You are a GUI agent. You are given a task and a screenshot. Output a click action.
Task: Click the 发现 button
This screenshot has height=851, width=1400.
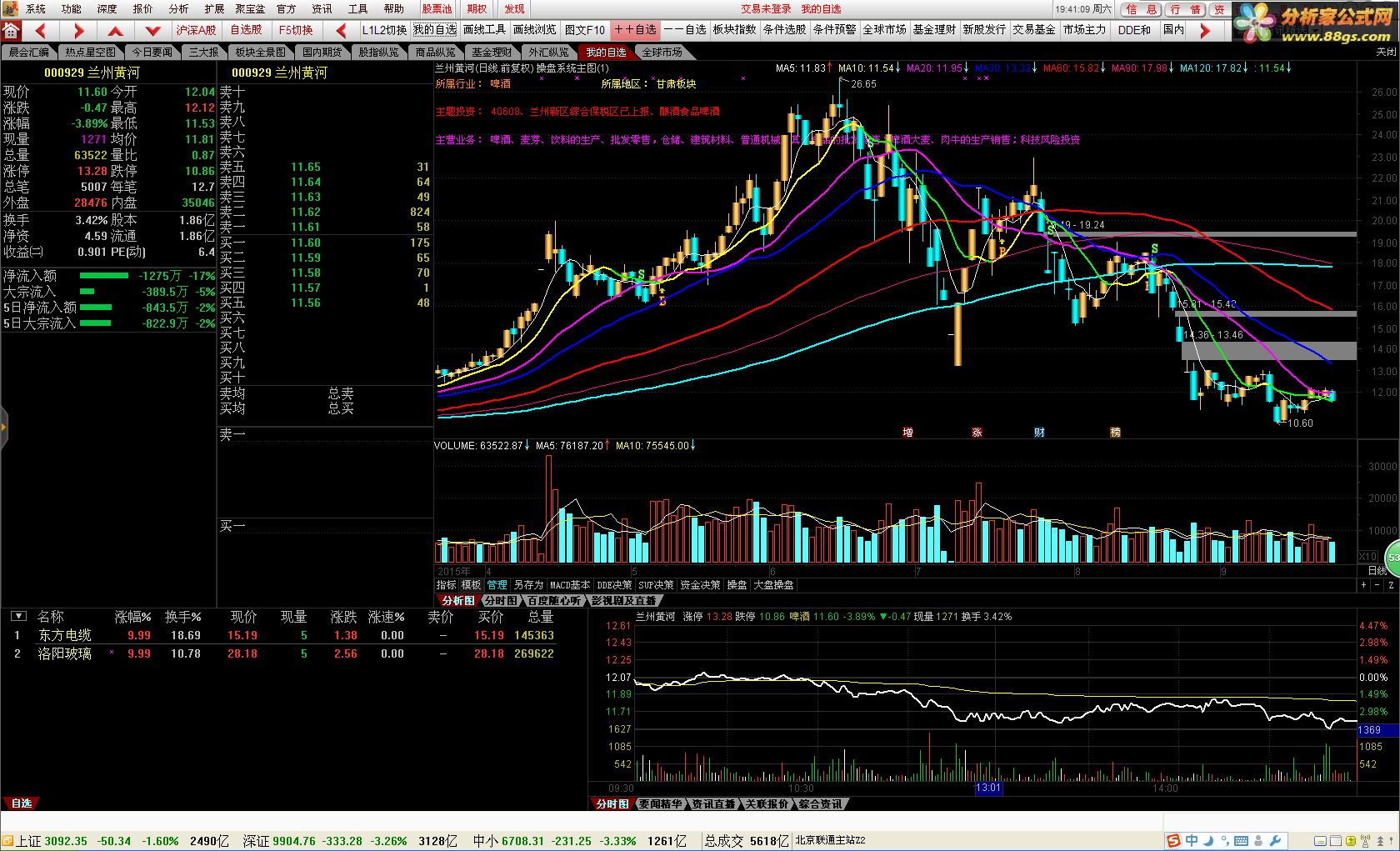click(x=515, y=9)
